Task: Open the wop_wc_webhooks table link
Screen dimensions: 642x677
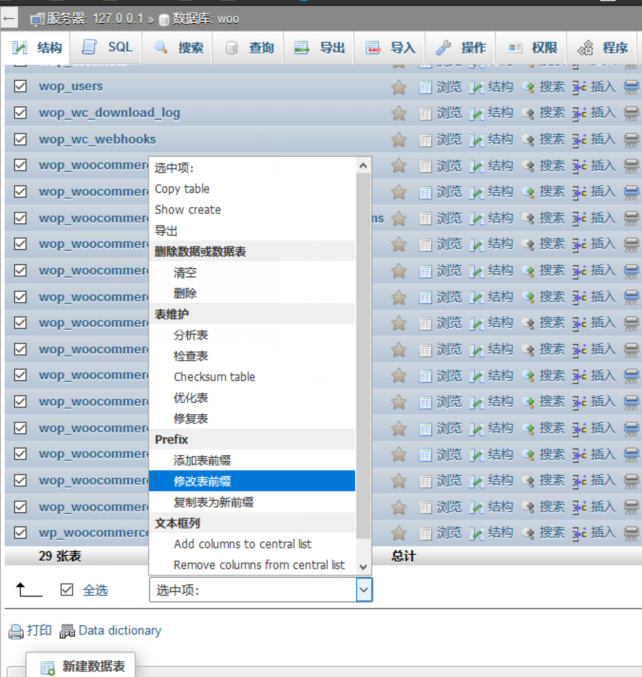Action: [x=97, y=139]
